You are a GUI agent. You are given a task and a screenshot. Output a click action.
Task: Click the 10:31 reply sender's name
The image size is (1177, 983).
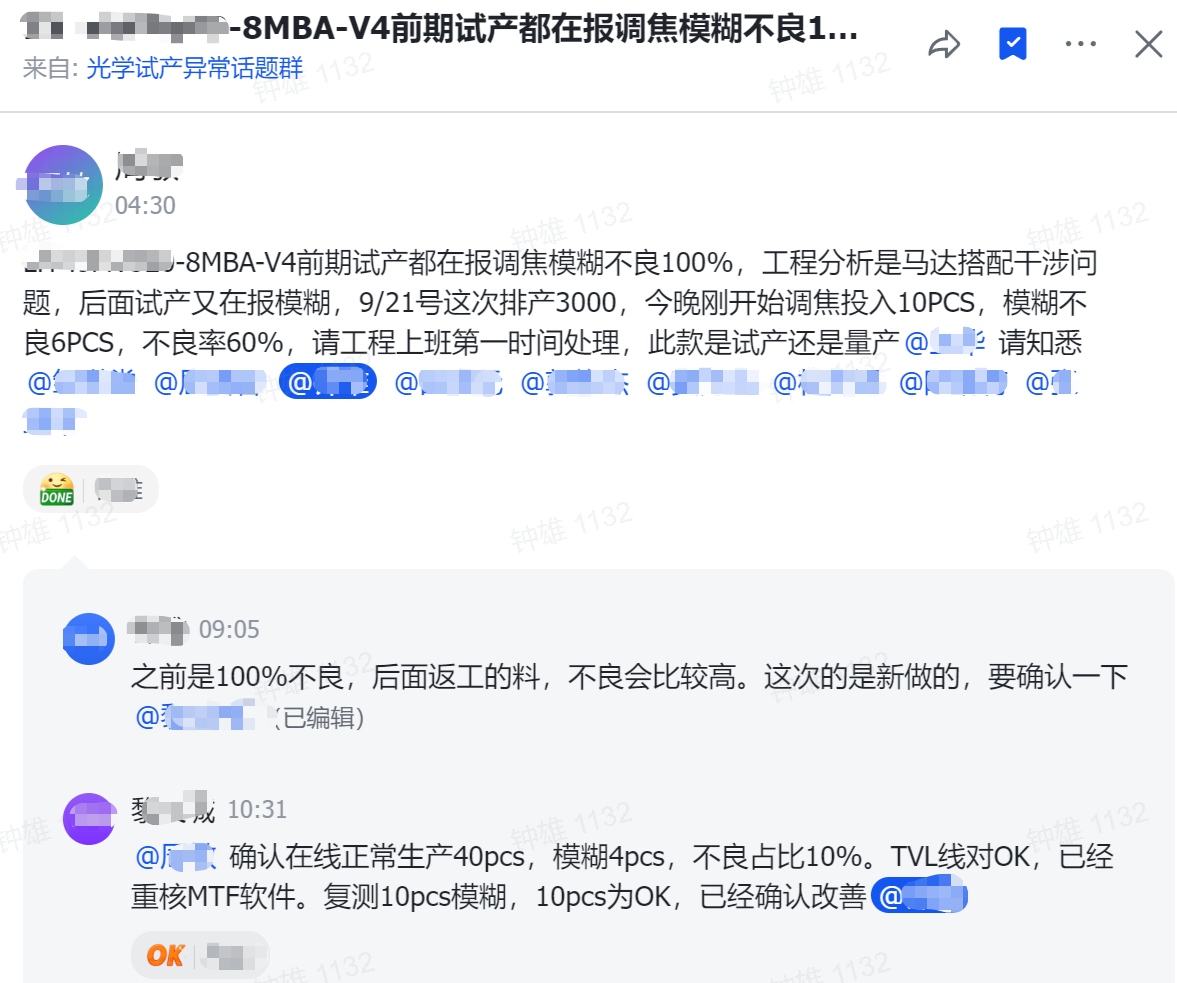click(173, 809)
